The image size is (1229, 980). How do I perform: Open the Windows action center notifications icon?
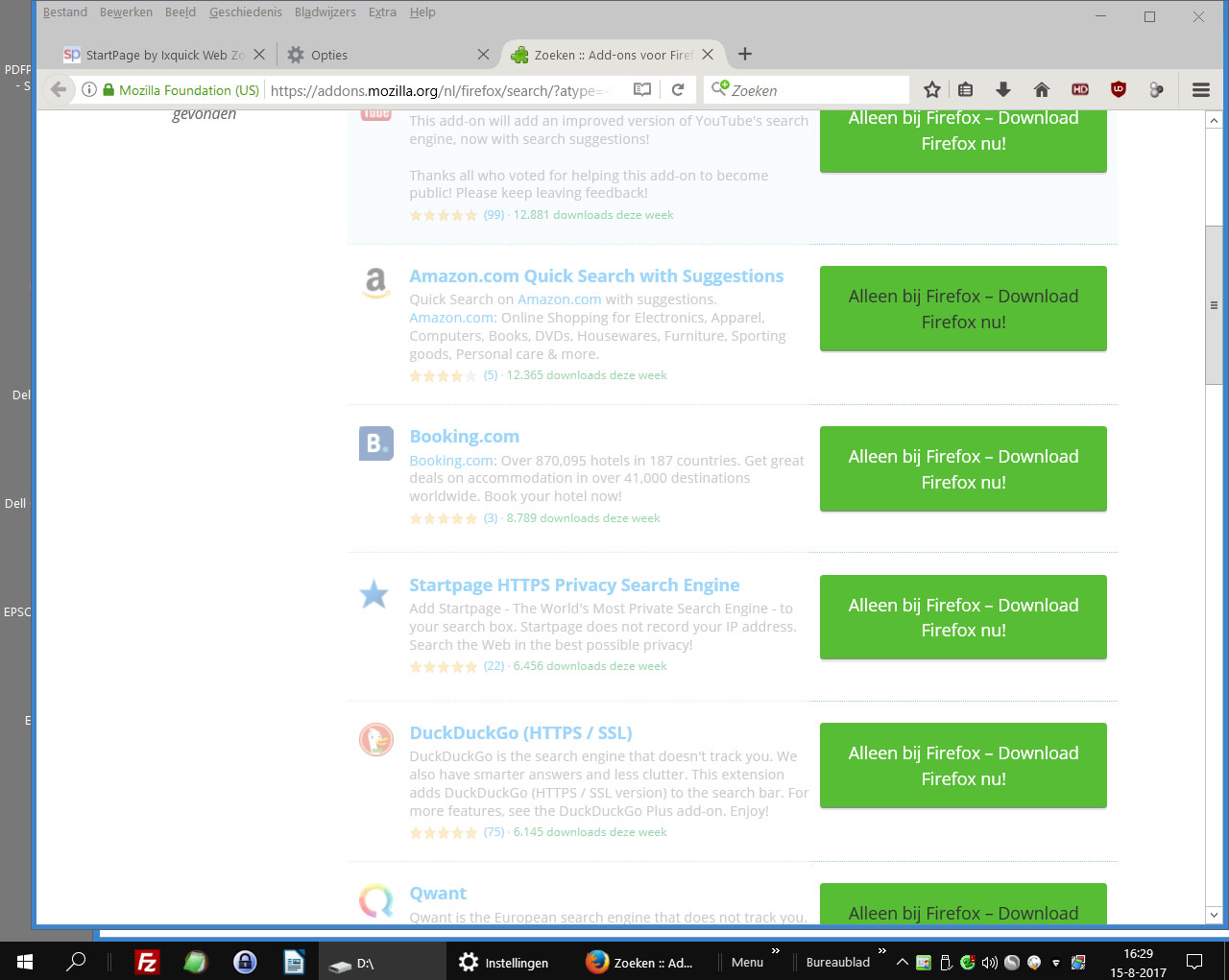click(x=1194, y=962)
